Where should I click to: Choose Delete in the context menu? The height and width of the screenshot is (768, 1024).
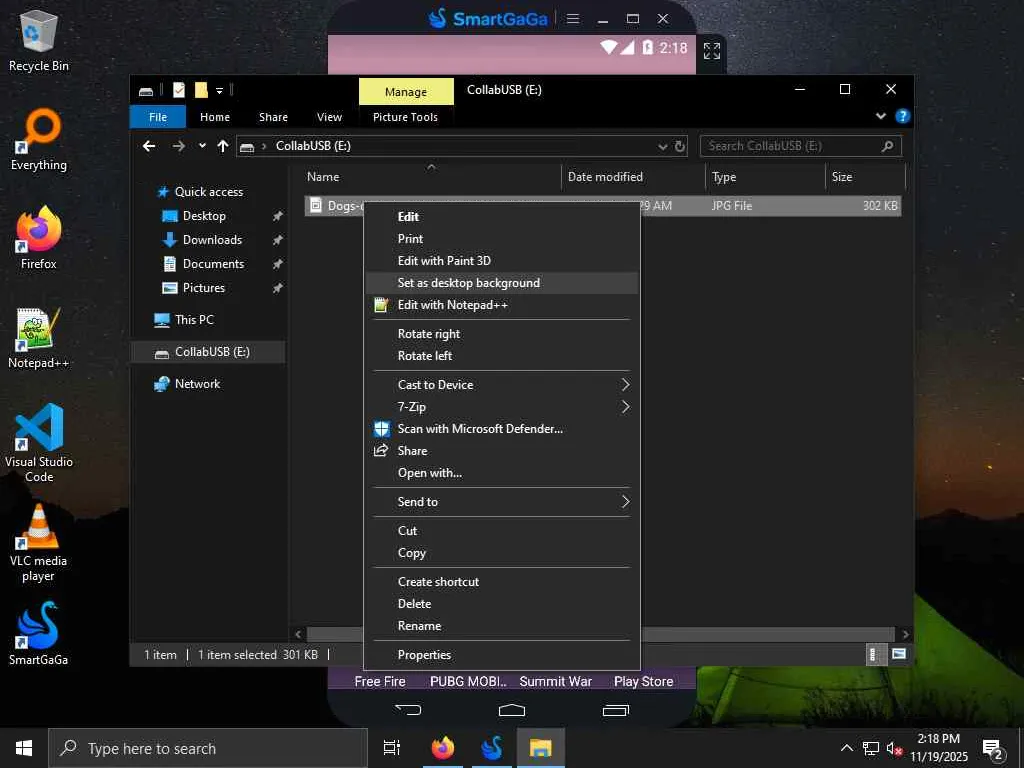(502, 603)
